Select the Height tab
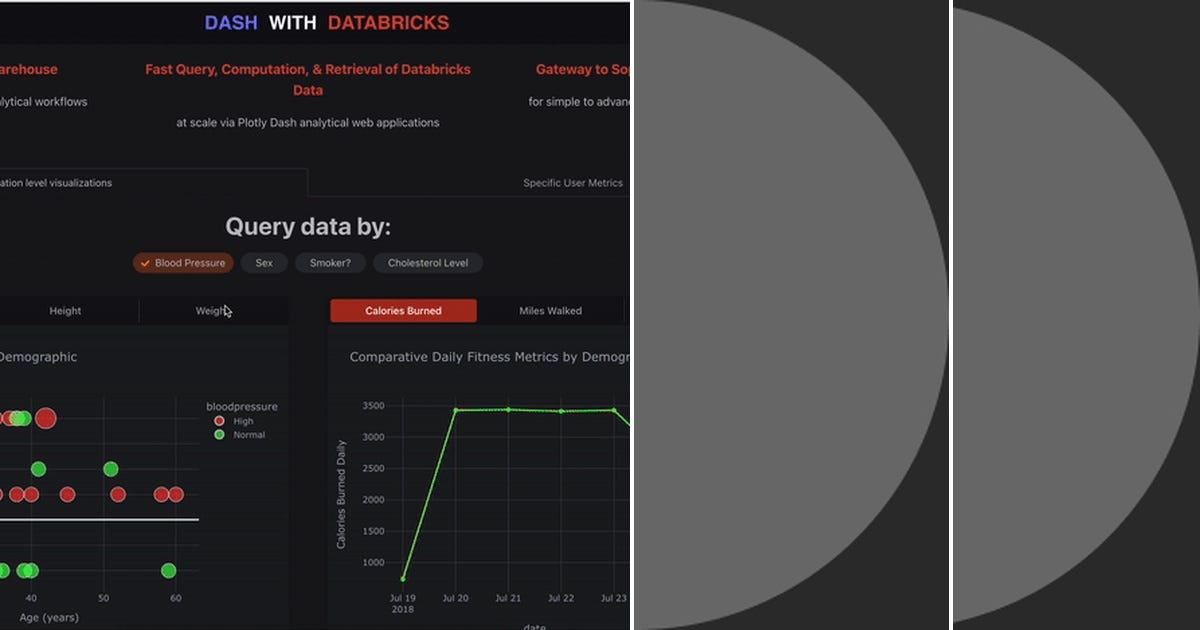Screen dimensions: 1200x630 coord(64,310)
